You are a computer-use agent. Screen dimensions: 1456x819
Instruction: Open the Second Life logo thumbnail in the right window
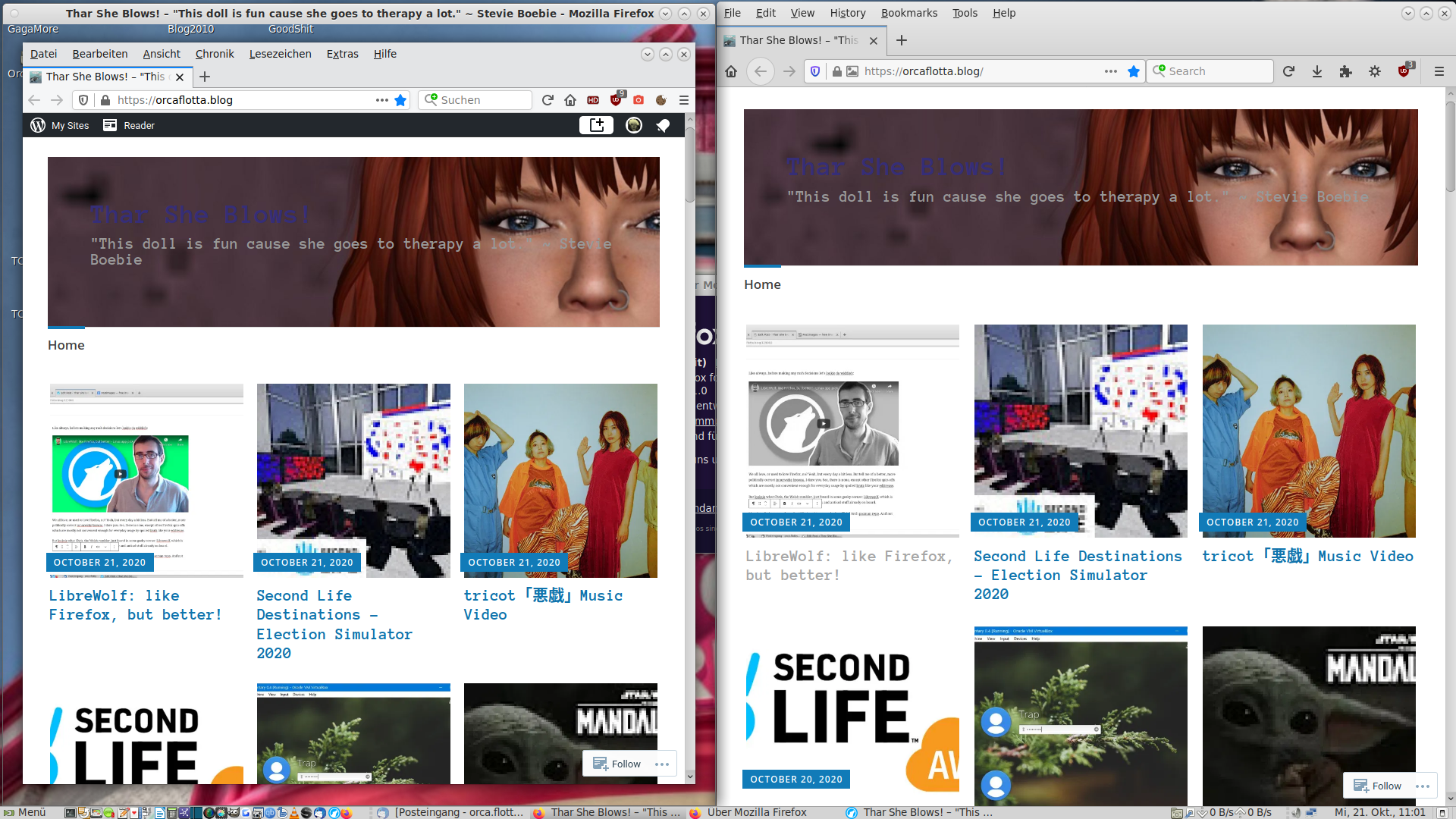click(852, 715)
